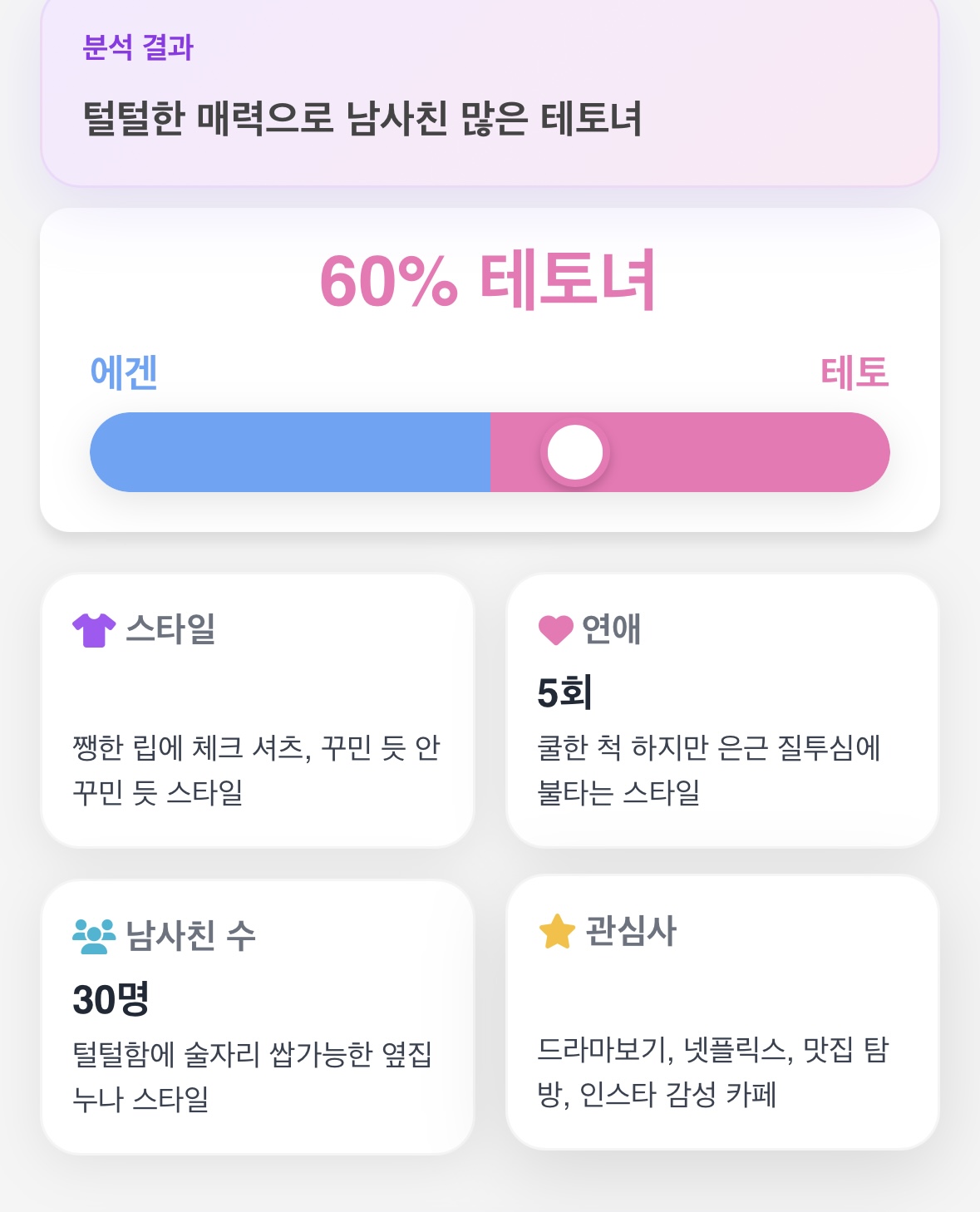Click the blue people group icon
Viewport: 980px width, 1212px height.
tap(94, 936)
